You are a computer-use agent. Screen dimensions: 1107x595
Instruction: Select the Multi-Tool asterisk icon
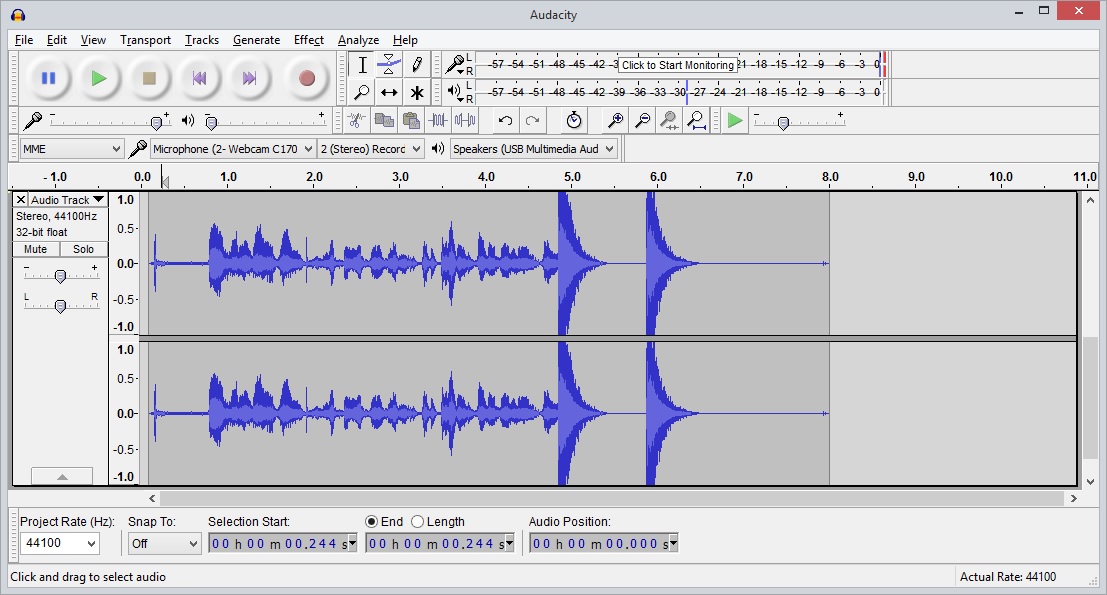[416, 92]
